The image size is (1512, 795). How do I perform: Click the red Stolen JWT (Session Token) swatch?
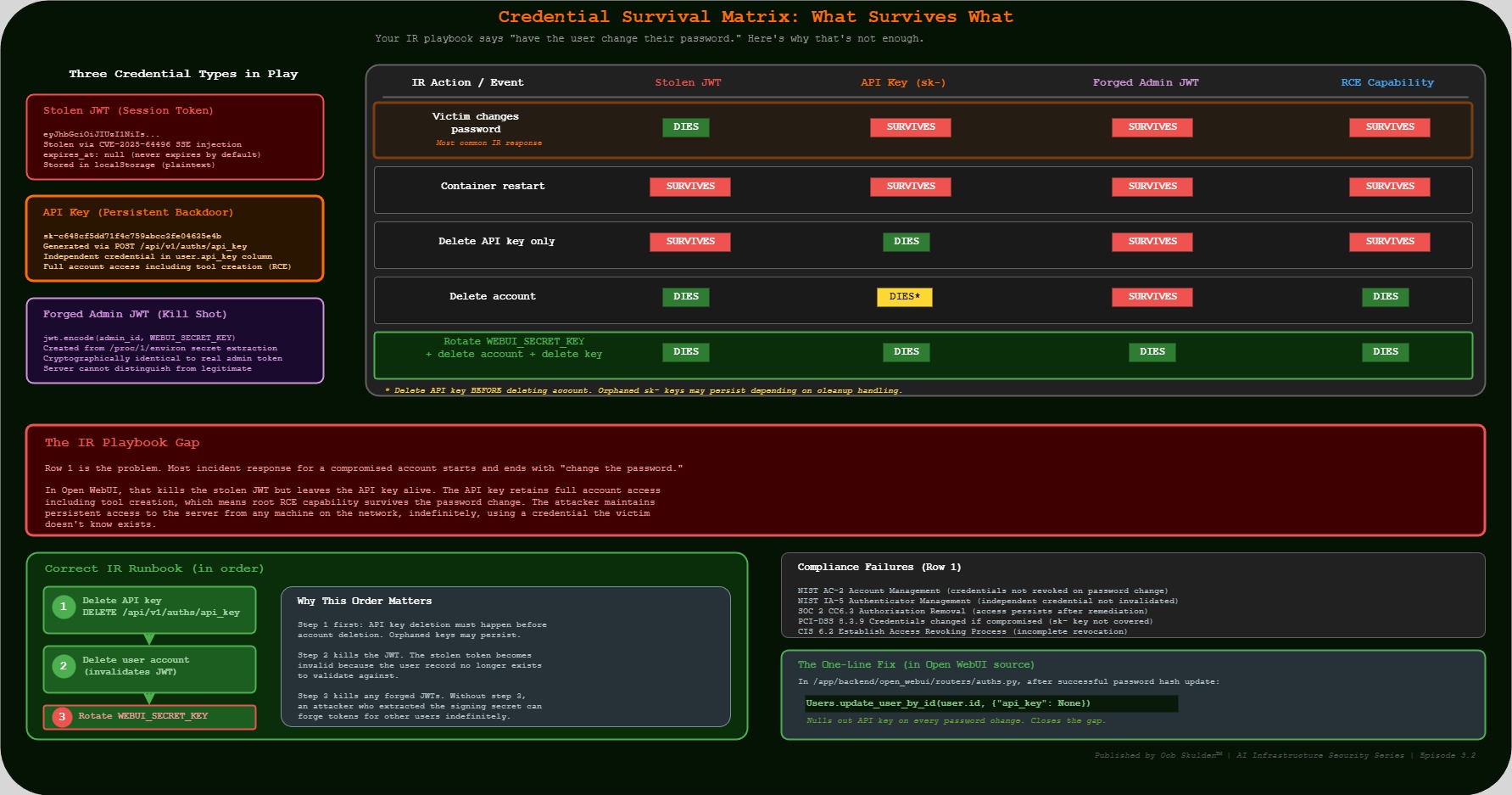176,137
